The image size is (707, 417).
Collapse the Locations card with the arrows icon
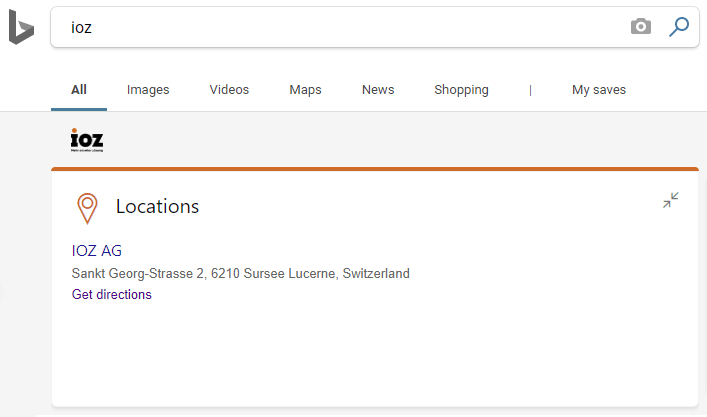click(x=670, y=200)
